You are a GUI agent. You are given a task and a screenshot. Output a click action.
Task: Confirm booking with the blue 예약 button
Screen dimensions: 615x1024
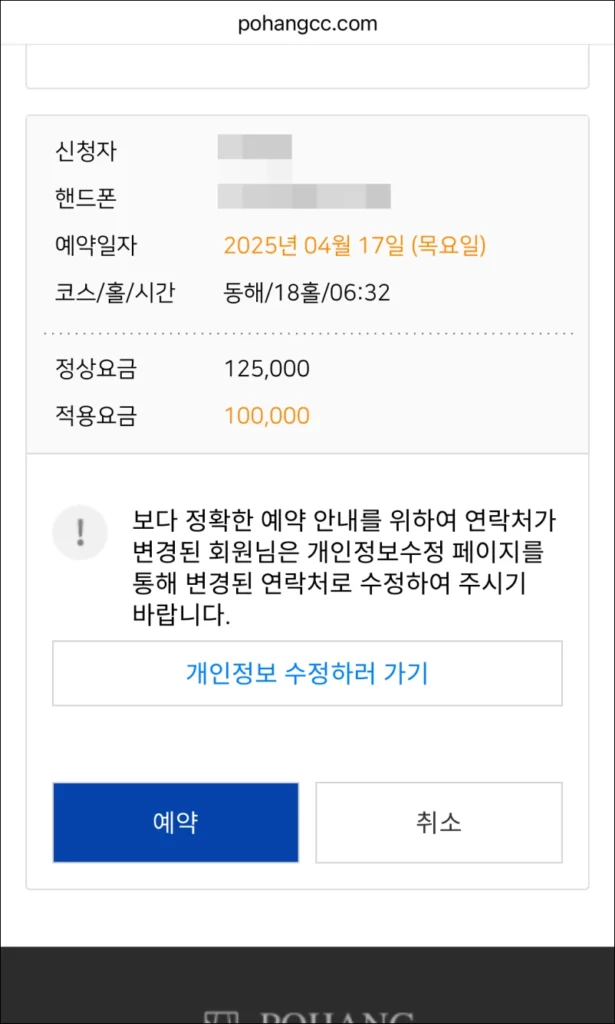176,823
